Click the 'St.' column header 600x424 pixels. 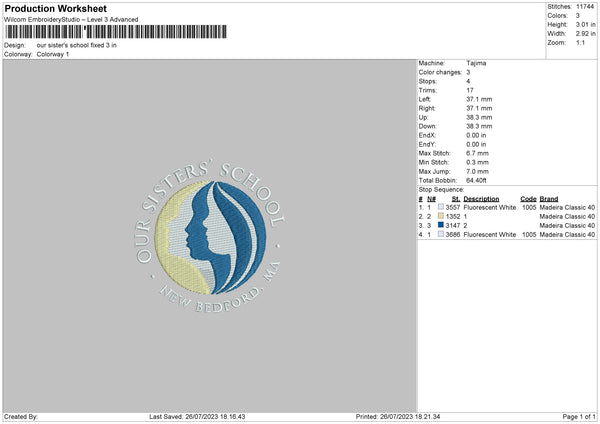coord(456,199)
